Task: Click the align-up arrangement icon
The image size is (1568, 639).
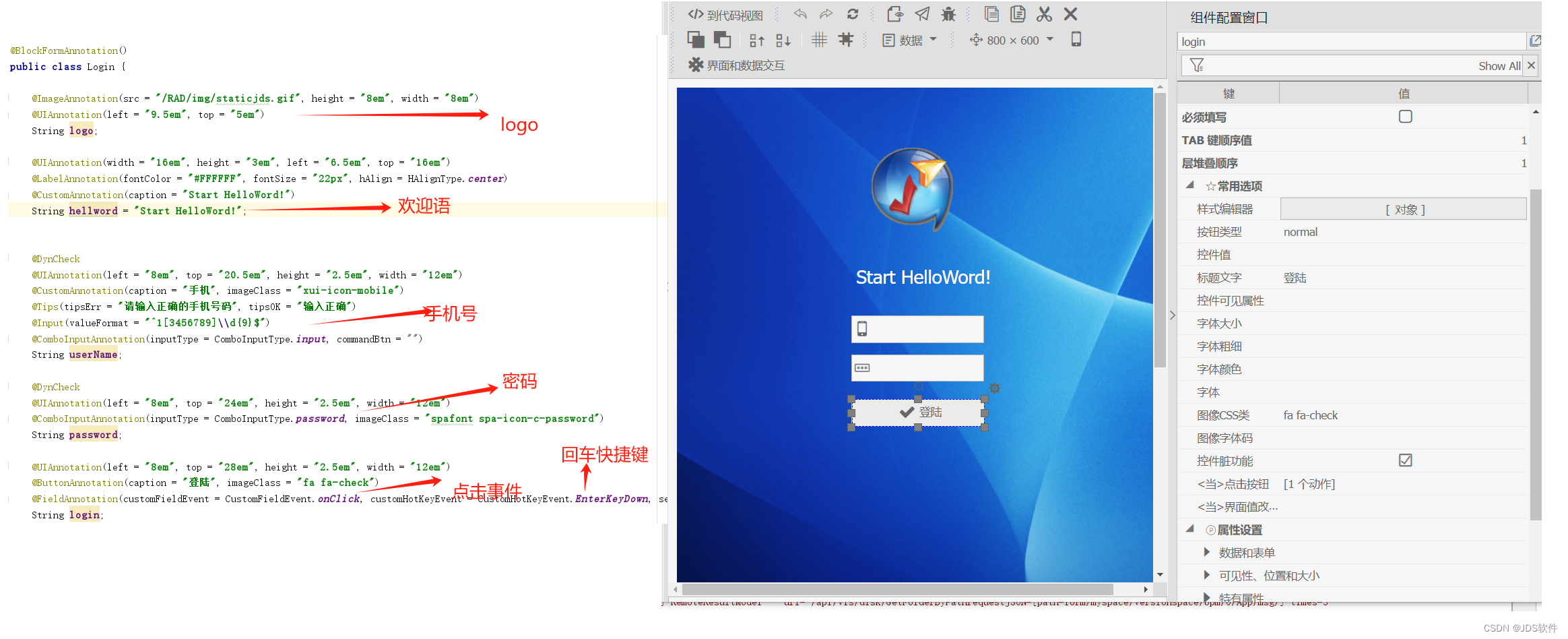Action: [x=757, y=40]
